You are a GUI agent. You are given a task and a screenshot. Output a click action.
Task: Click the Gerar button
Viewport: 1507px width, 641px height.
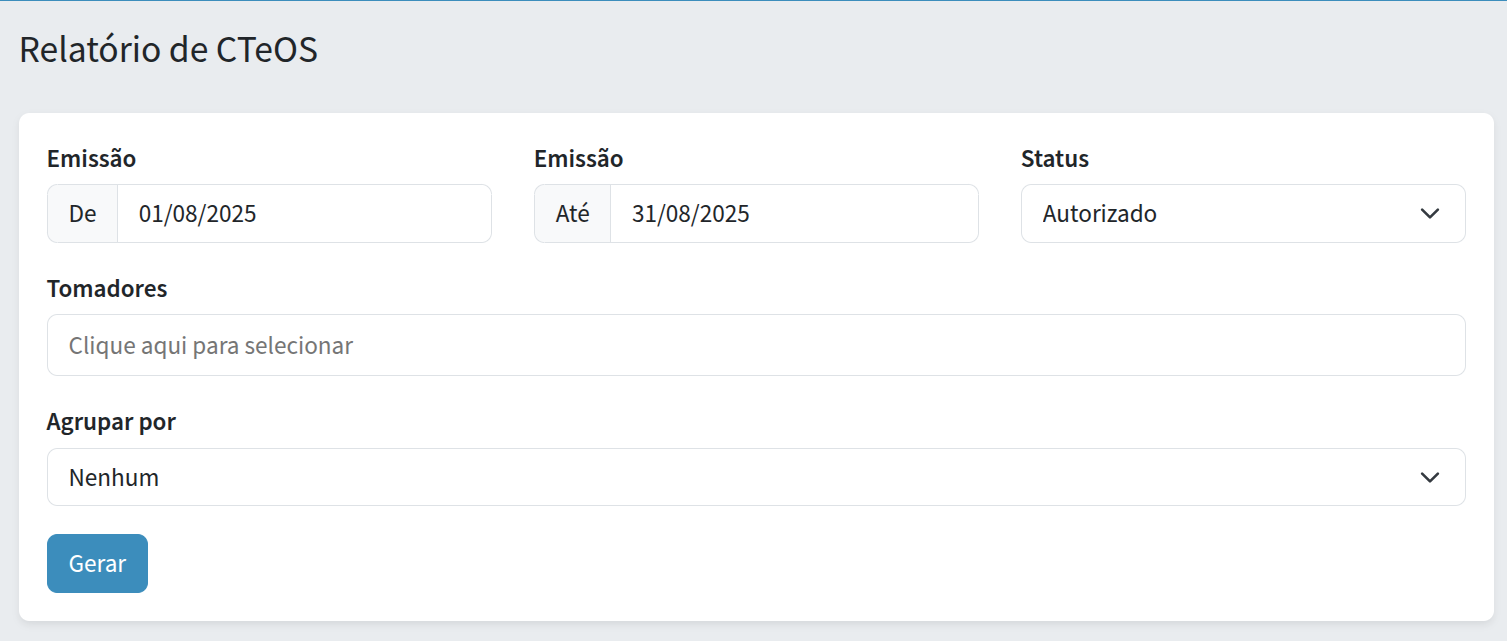coord(97,563)
